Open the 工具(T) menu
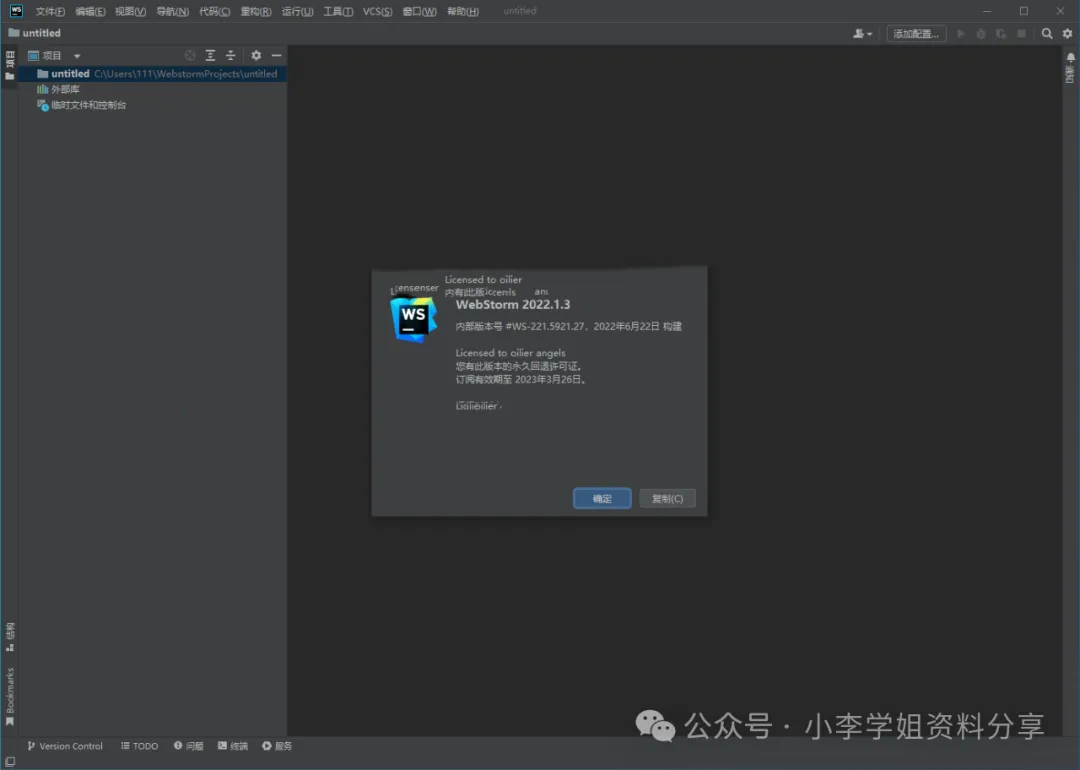This screenshot has height=770, width=1080. pos(338,12)
